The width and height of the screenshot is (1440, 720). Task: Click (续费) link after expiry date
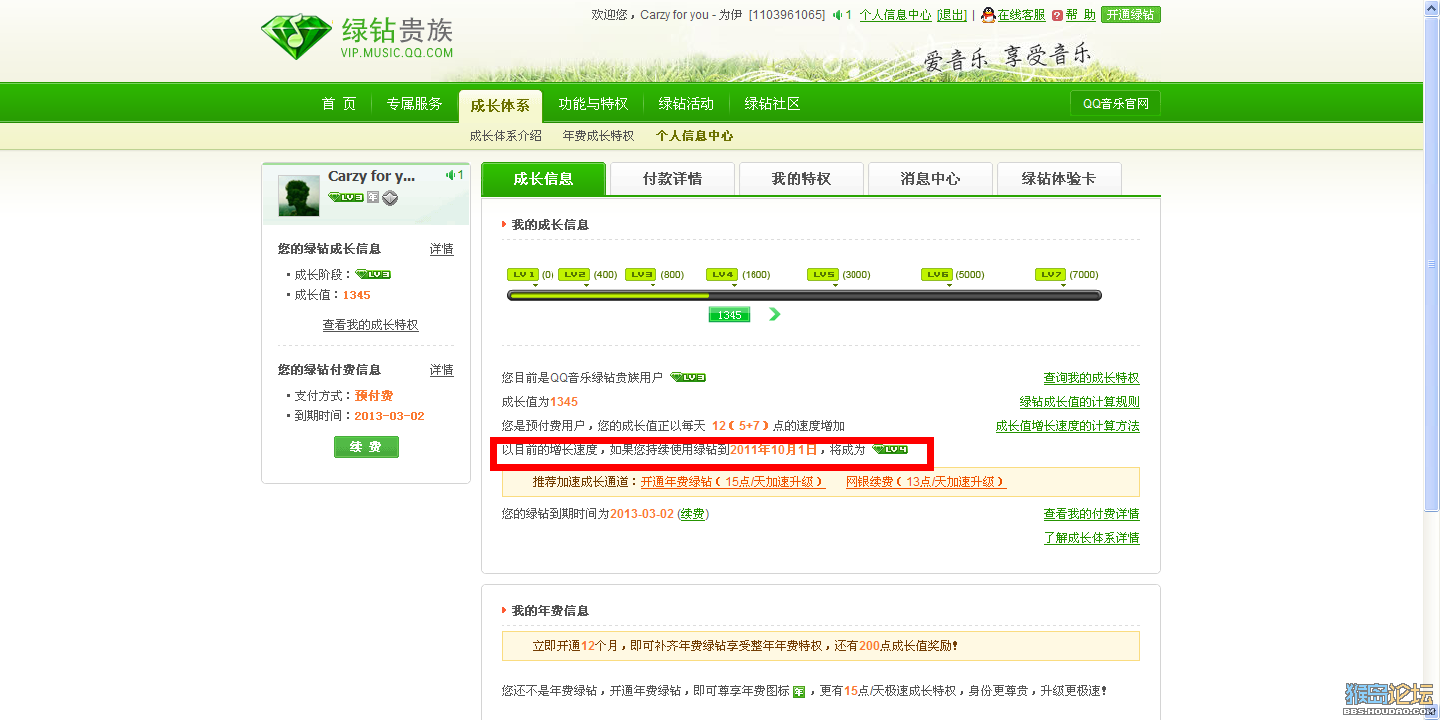[x=693, y=514]
